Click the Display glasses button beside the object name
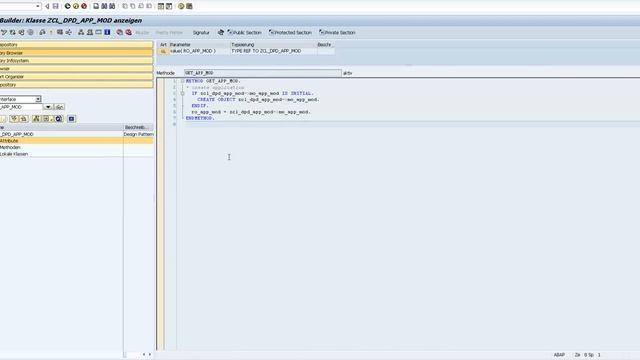 (59, 107)
